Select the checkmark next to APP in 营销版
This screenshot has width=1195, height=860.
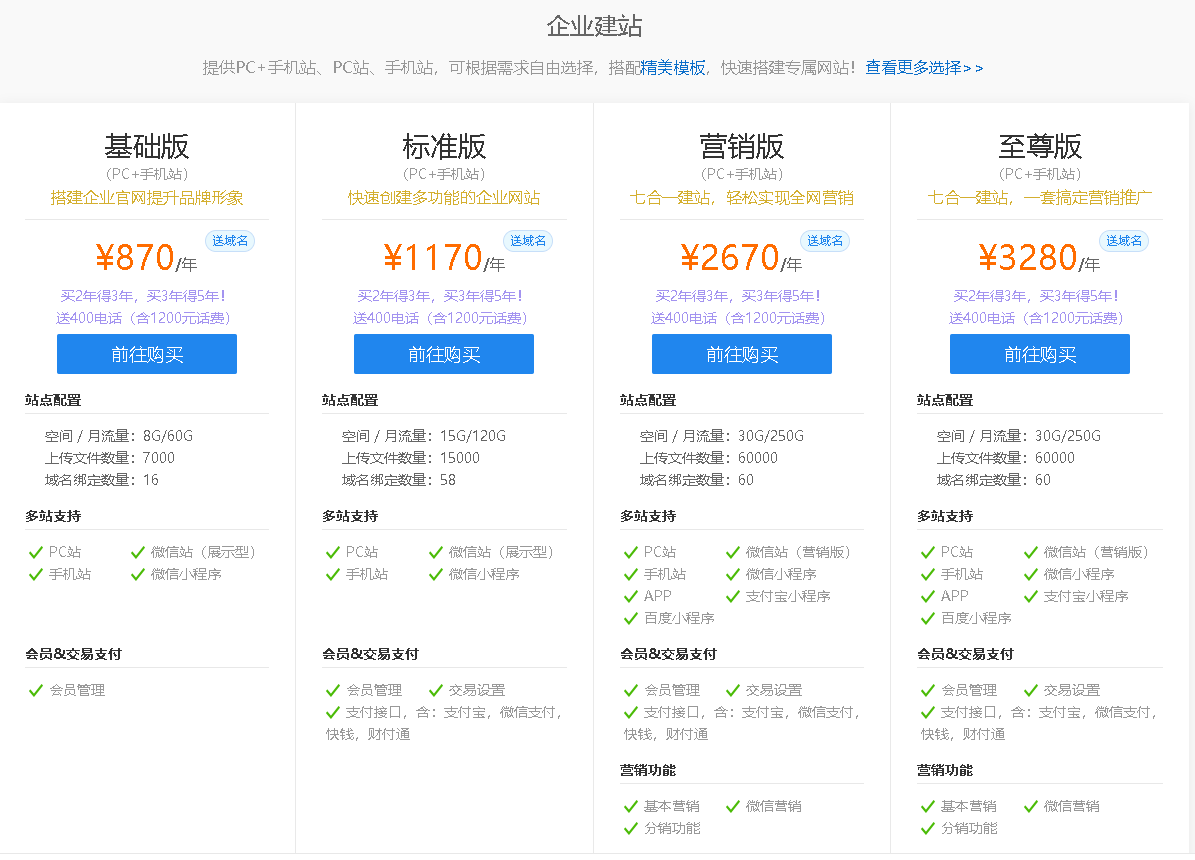point(630,597)
